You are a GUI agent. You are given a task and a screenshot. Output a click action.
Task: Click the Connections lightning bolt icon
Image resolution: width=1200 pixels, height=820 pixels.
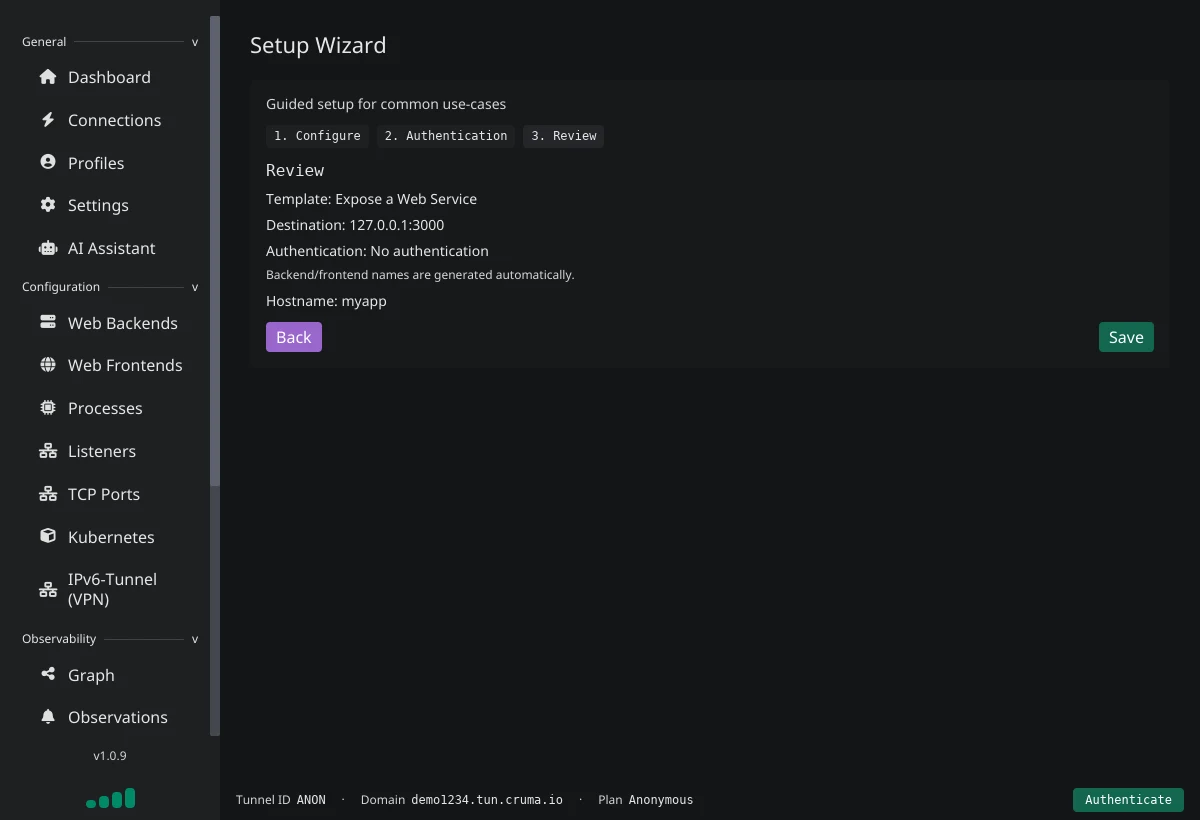coord(47,120)
